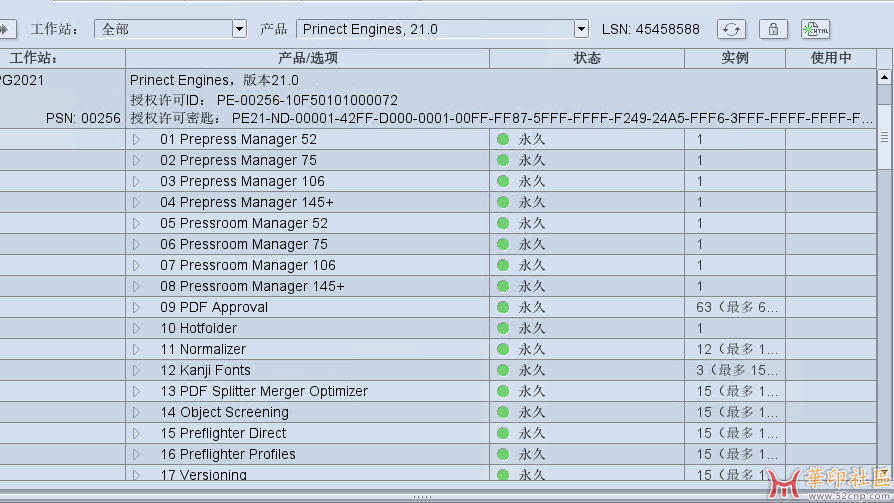The width and height of the screenshot is (894, 503).
Task: Expand 09 PDF Approval row
Action: point(136,307)
